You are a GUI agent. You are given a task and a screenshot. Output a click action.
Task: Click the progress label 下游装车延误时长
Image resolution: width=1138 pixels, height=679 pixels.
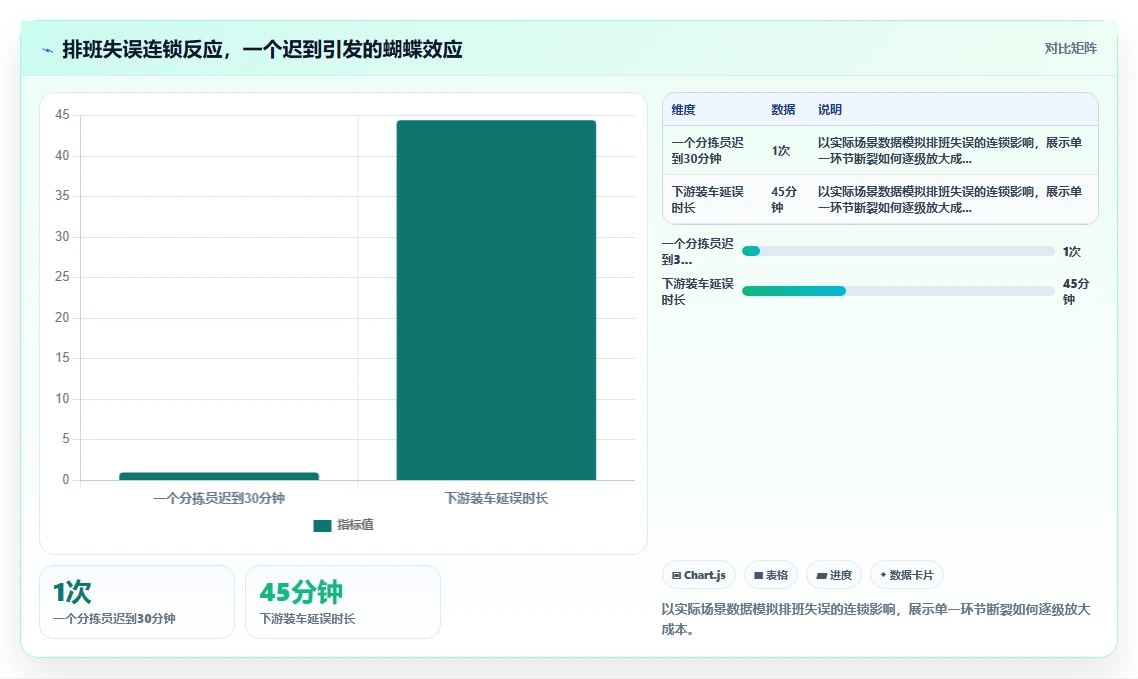[697, 292]
